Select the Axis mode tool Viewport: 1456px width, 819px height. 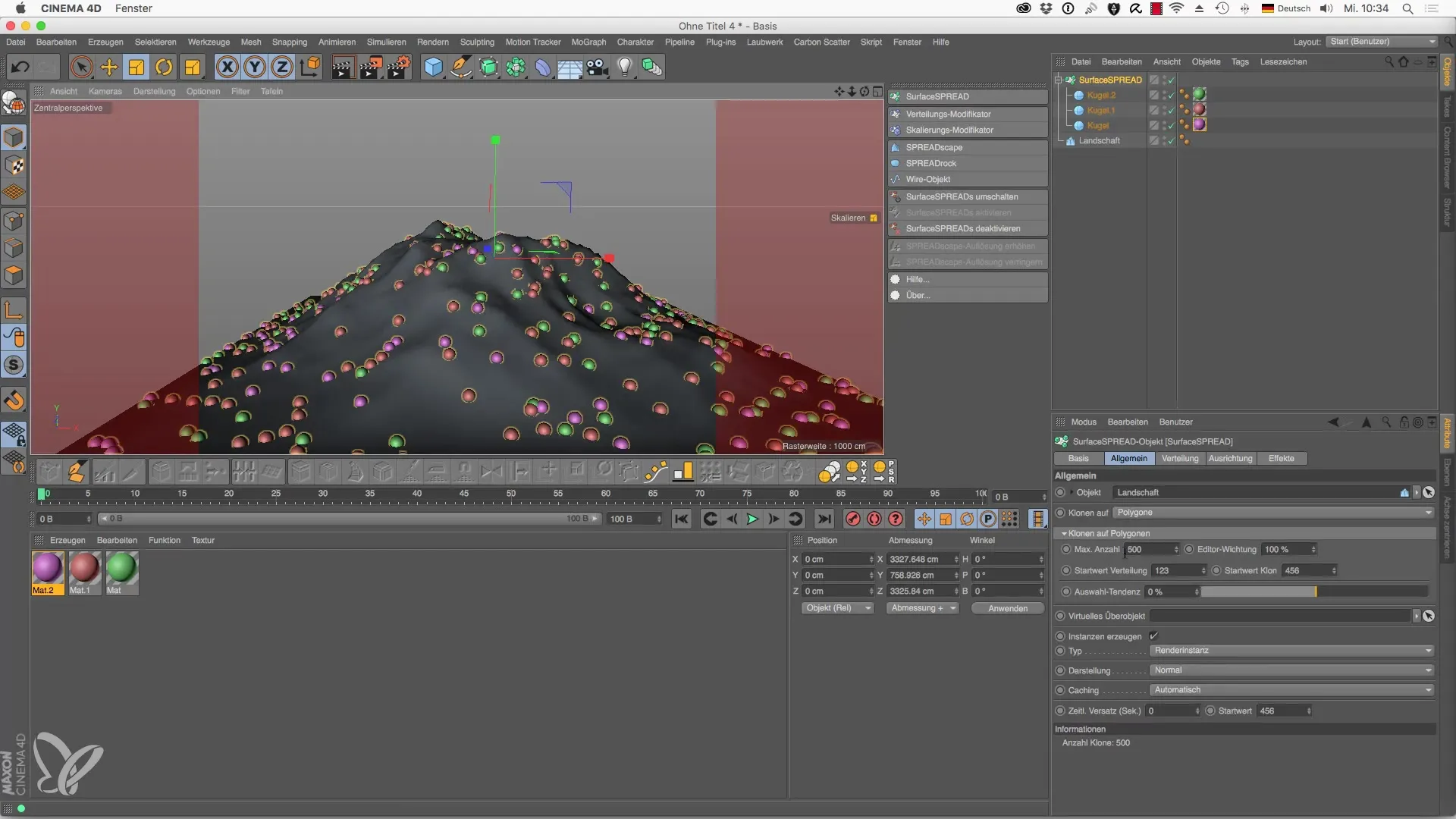[x=14, y=309]
